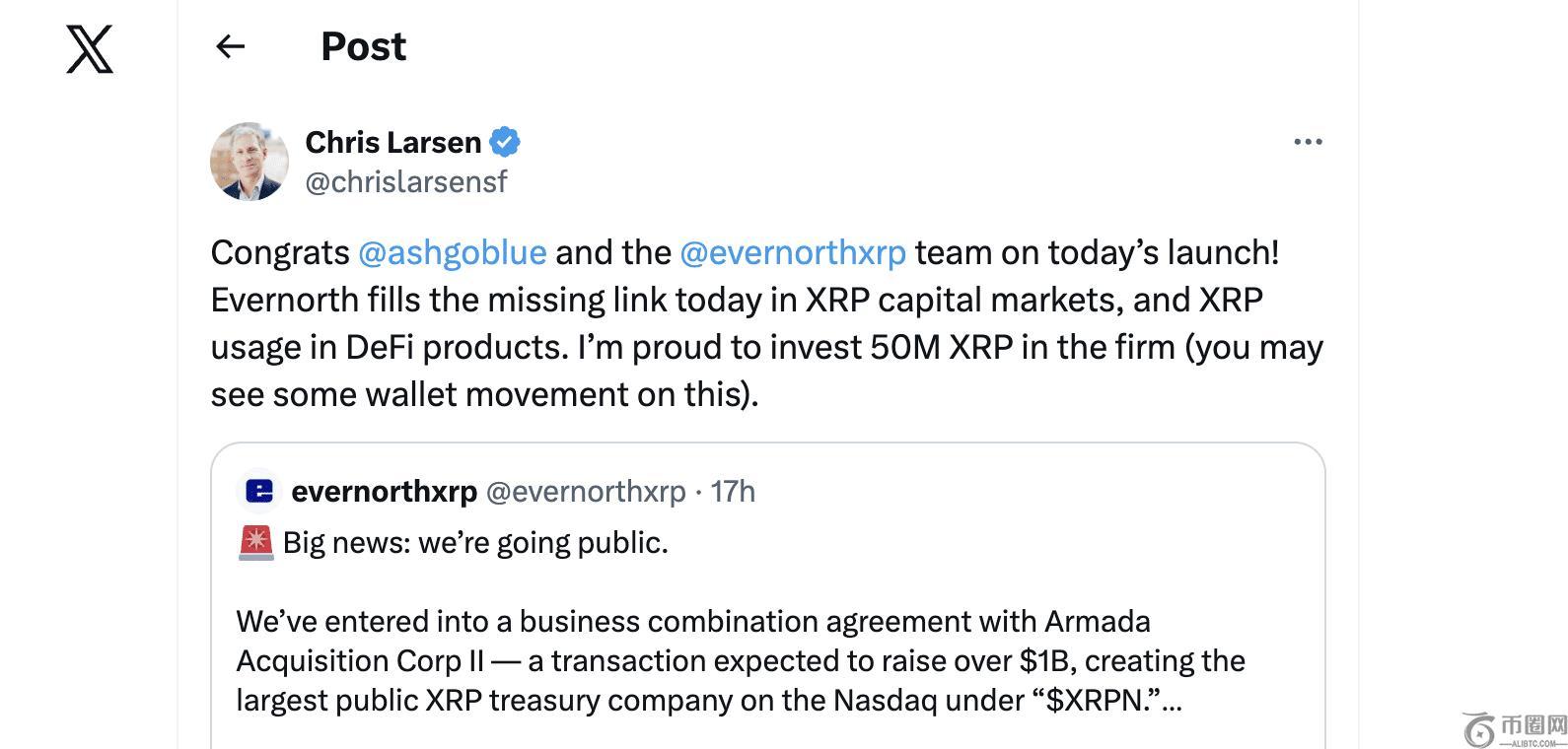
Task: Click the "Big news: we're going public" line
Action: [475, 543]
